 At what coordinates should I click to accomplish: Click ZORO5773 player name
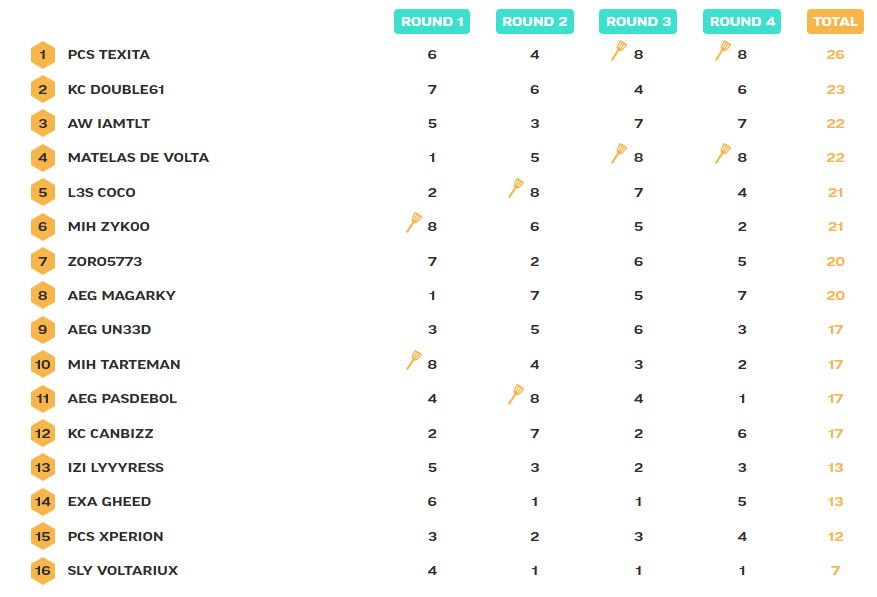pyautogui.click(x=105, y=262)
